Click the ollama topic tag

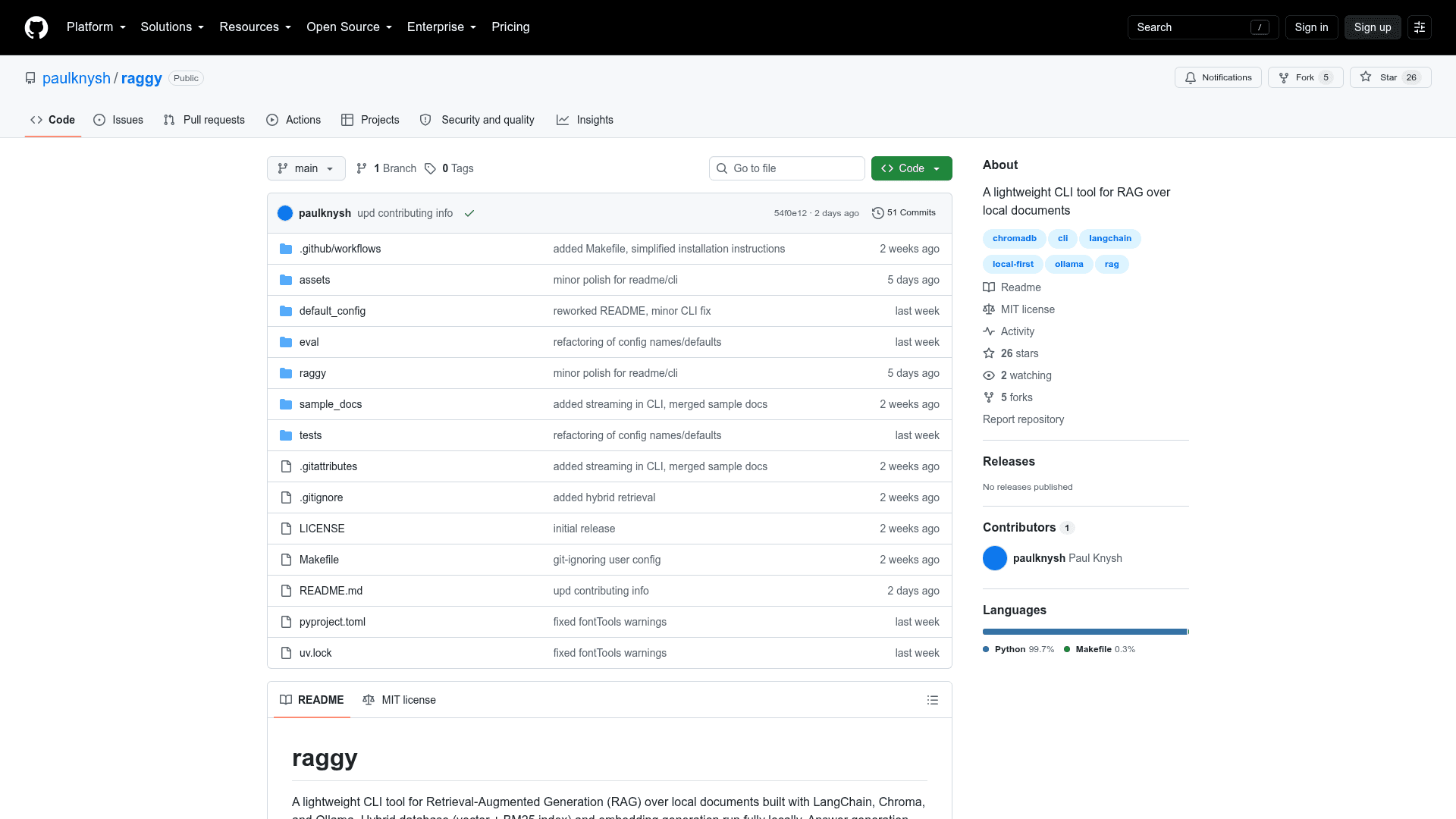(1069, 265)
